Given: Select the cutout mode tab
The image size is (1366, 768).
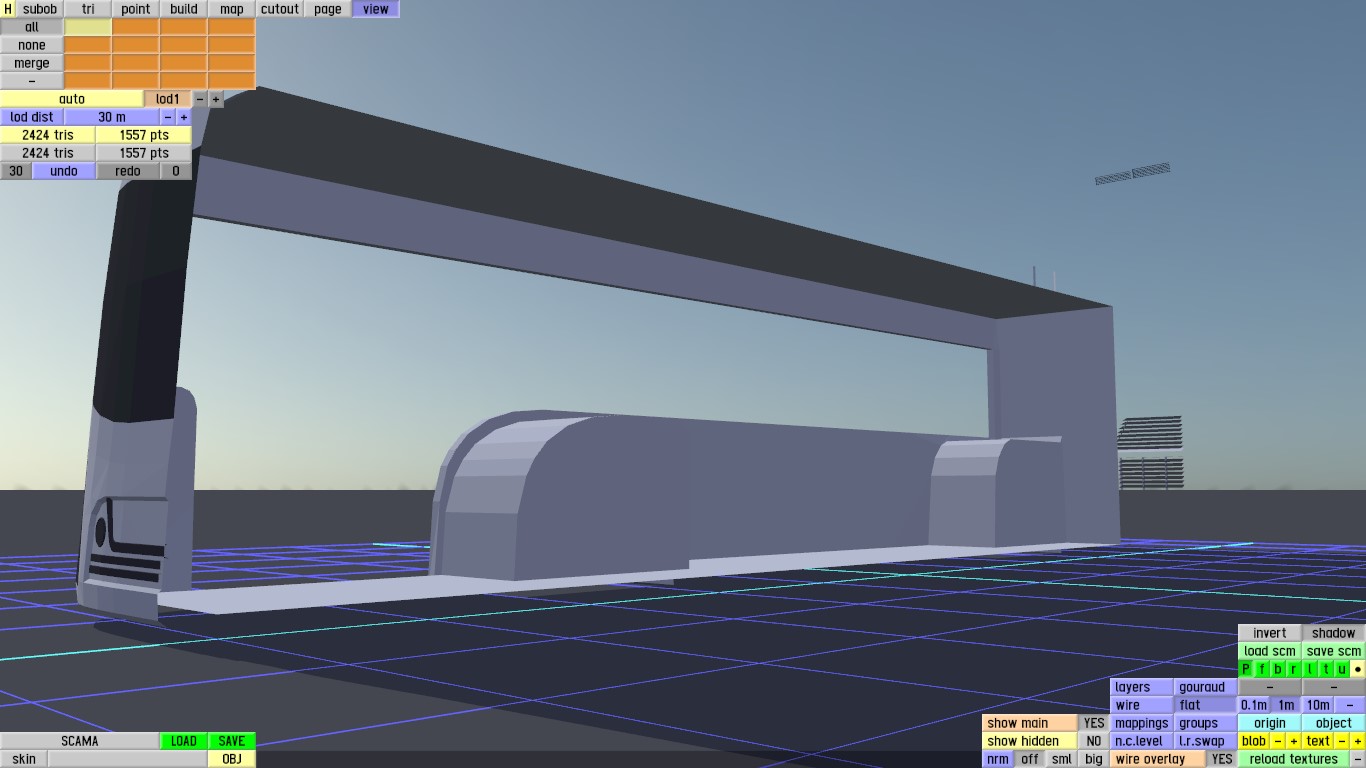Looking at the screenshot, I should point(280,9).
